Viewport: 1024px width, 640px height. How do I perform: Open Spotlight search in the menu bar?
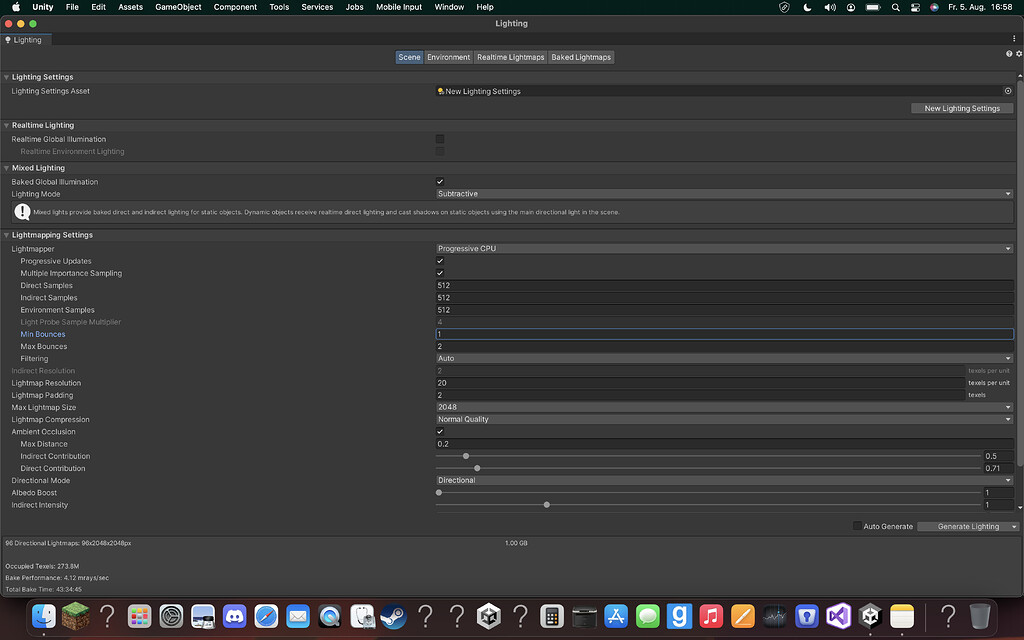(895, 7)
